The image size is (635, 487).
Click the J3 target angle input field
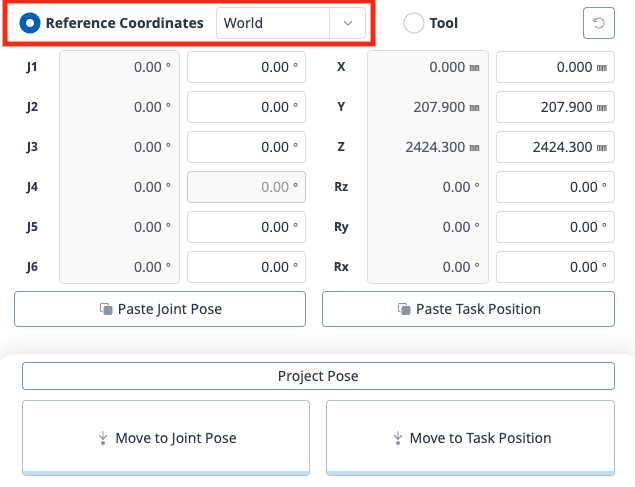(x=246, y=147)
